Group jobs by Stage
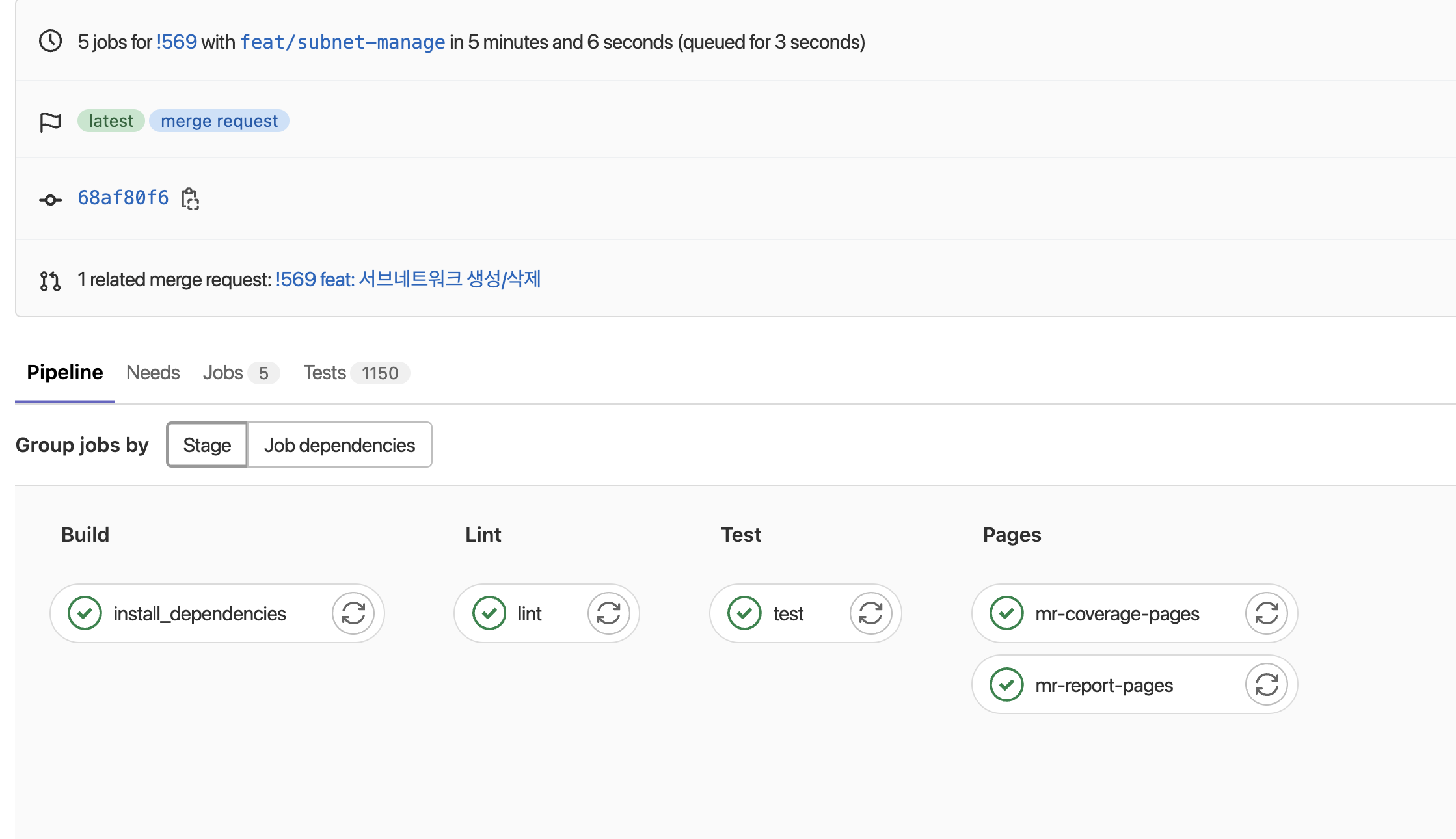Viewport: 1456px width, 839px height. [x=207, y=445]
